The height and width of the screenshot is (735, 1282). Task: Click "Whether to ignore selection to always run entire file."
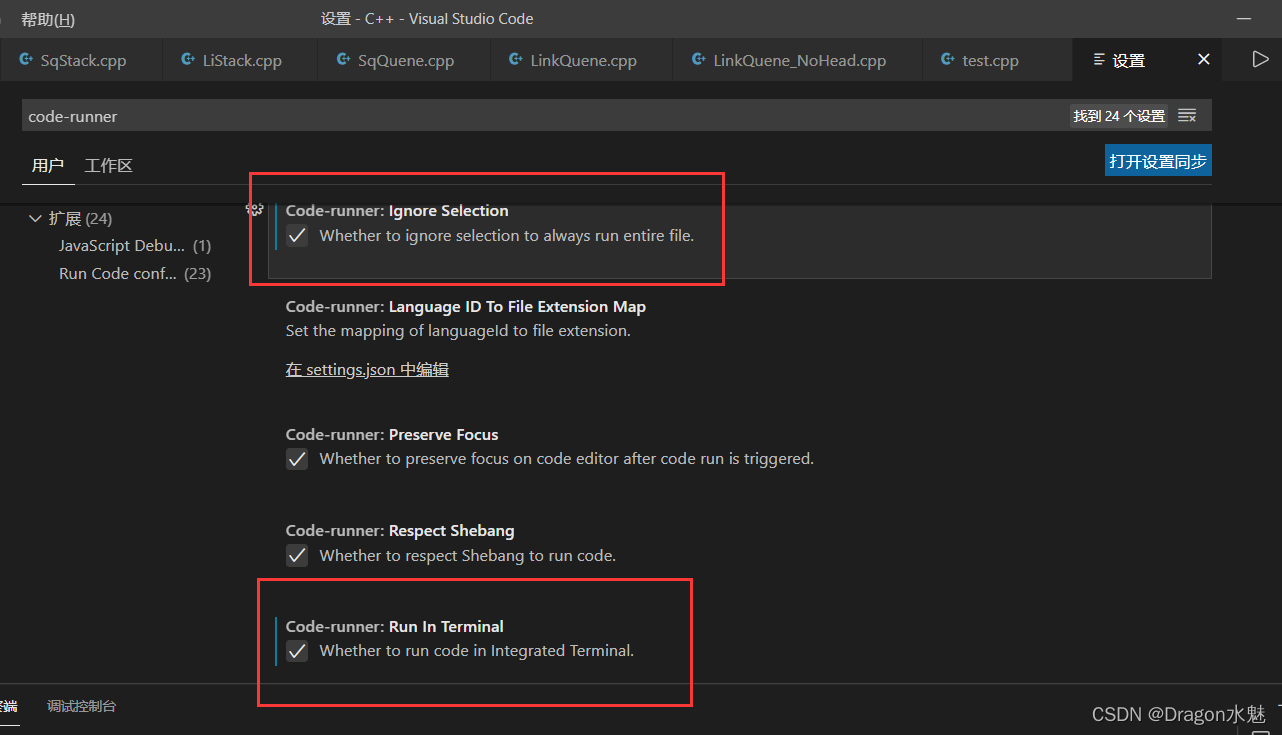507,236
